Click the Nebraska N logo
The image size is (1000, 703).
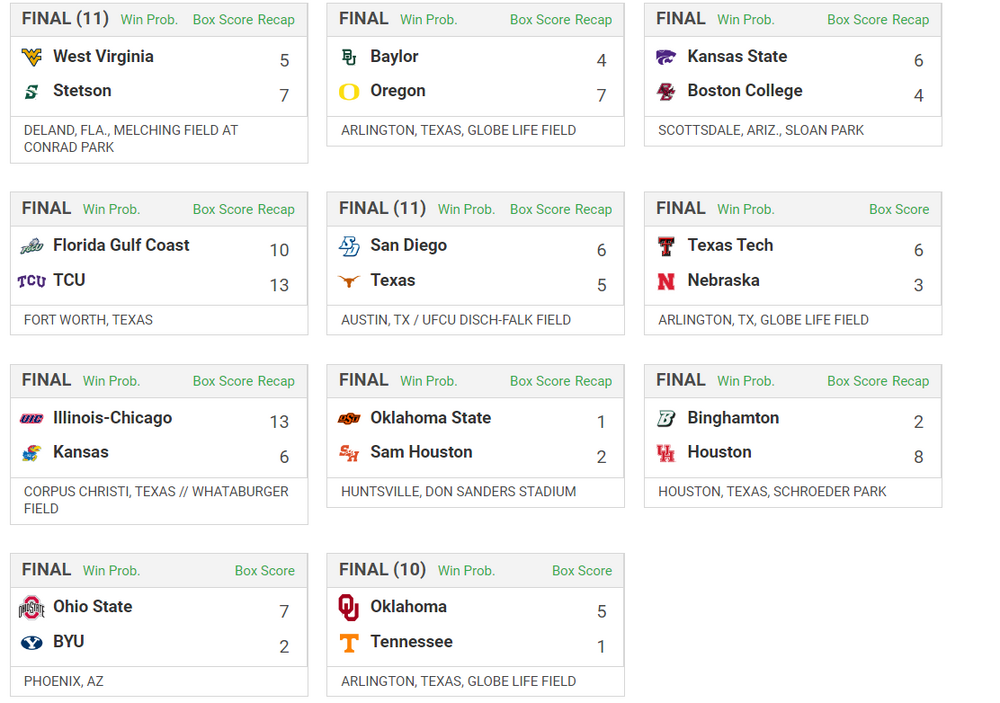tap(666, 281)
